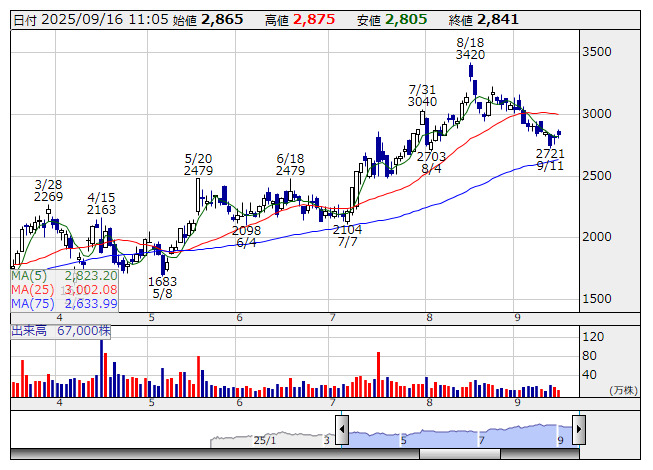This screenshot has width=653, height=470.
Task: Click the 120 volume axis label
Action: pos(593,337)
